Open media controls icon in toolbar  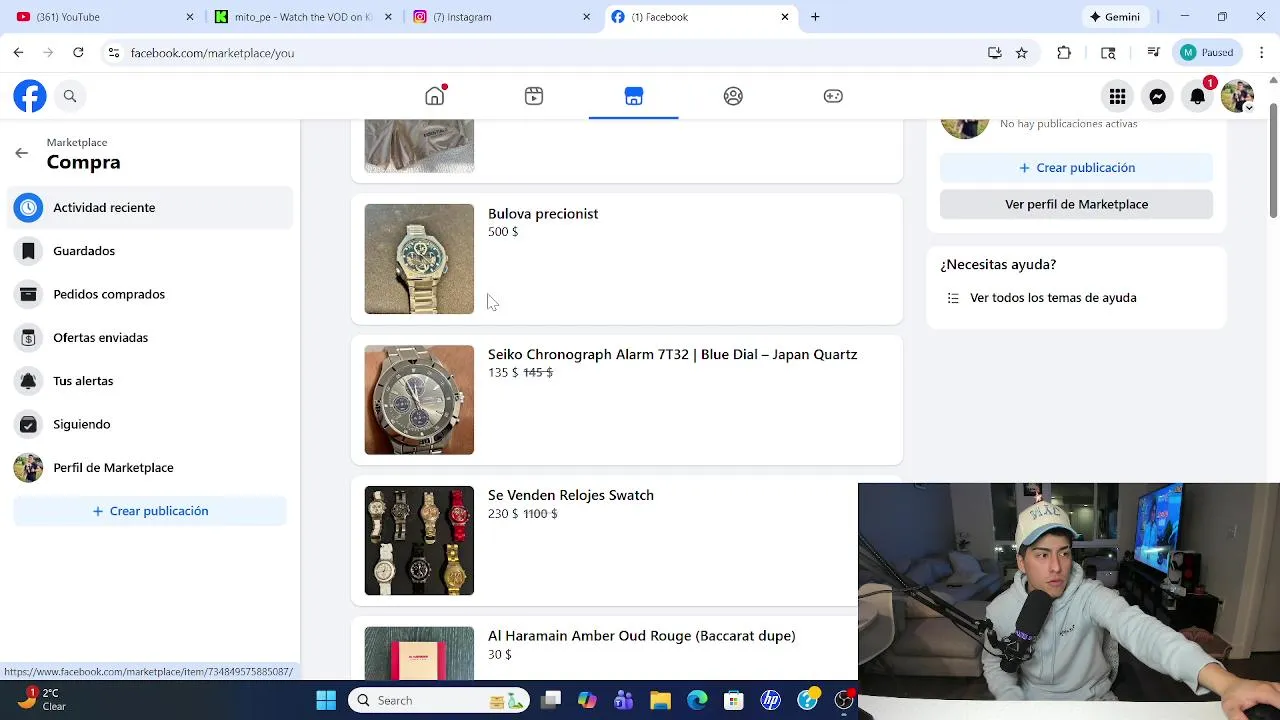pos(1153,53)
